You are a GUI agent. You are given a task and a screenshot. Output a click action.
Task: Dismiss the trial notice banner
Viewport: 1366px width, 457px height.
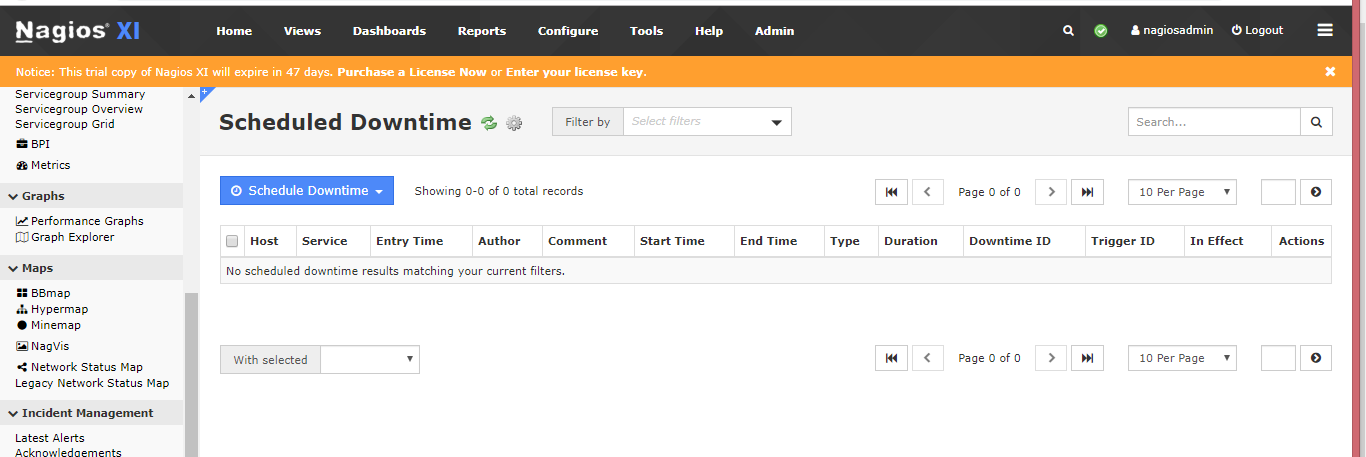tap(1330, 72)
